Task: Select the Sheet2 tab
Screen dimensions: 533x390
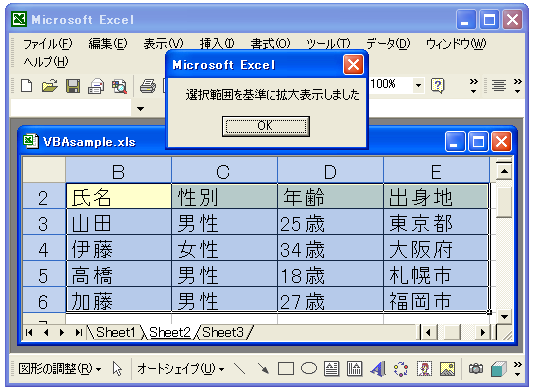Action: pos(170,332)
